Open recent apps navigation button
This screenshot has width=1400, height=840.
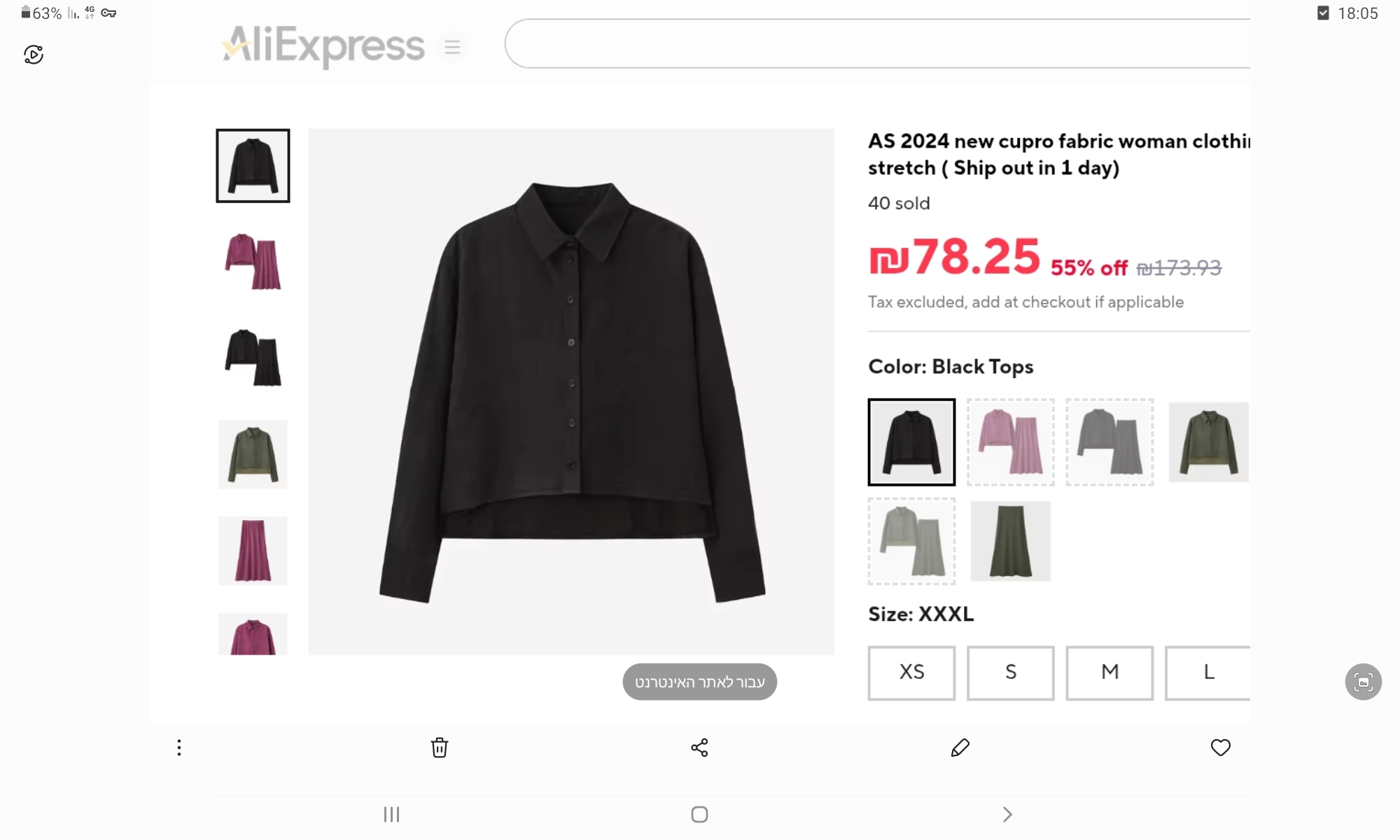pyautogui.click(x=391, y=814)
